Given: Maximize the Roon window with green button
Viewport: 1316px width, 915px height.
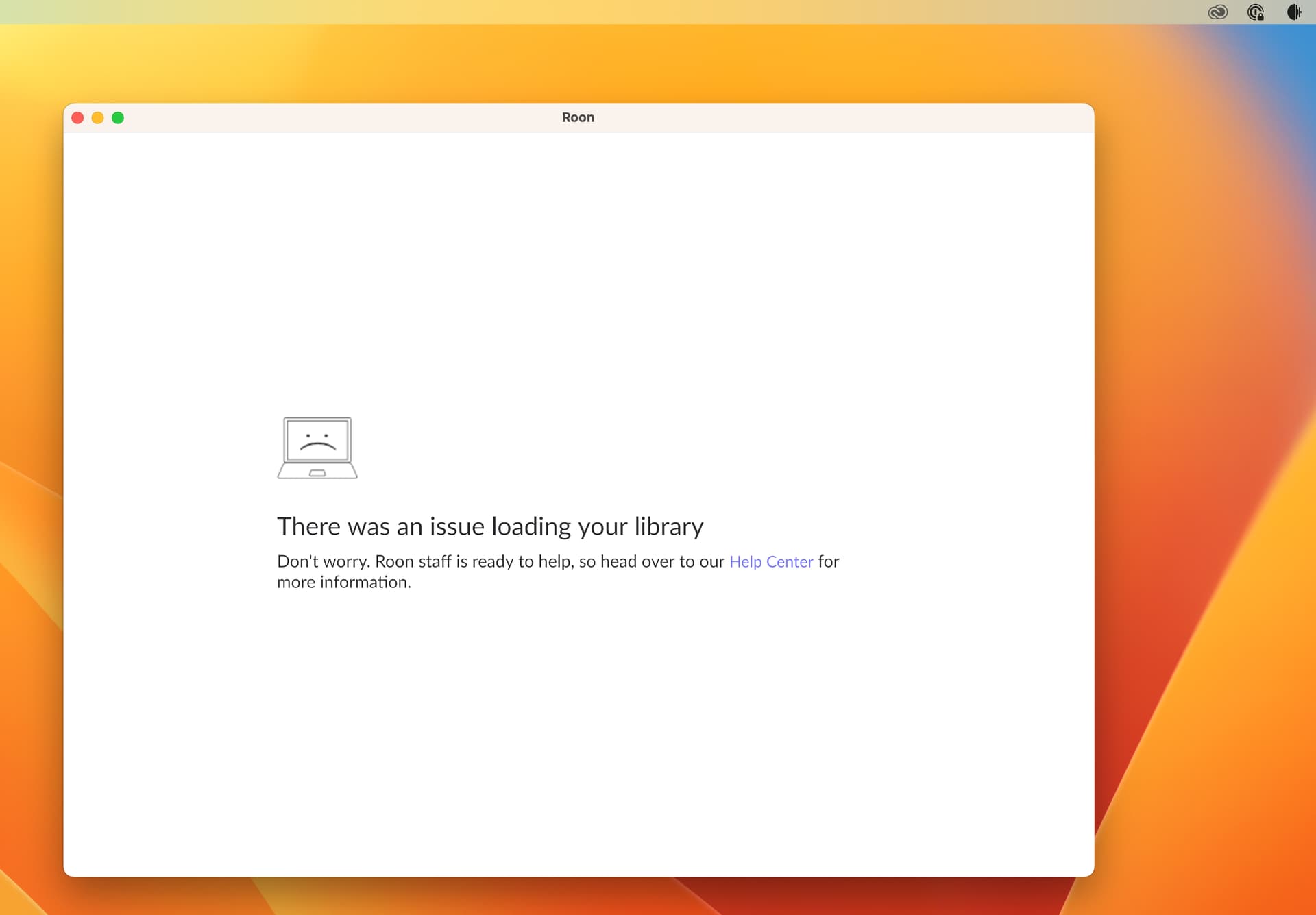Looking at the screenshot, I should pyautogui.click(x=118, y=118).
